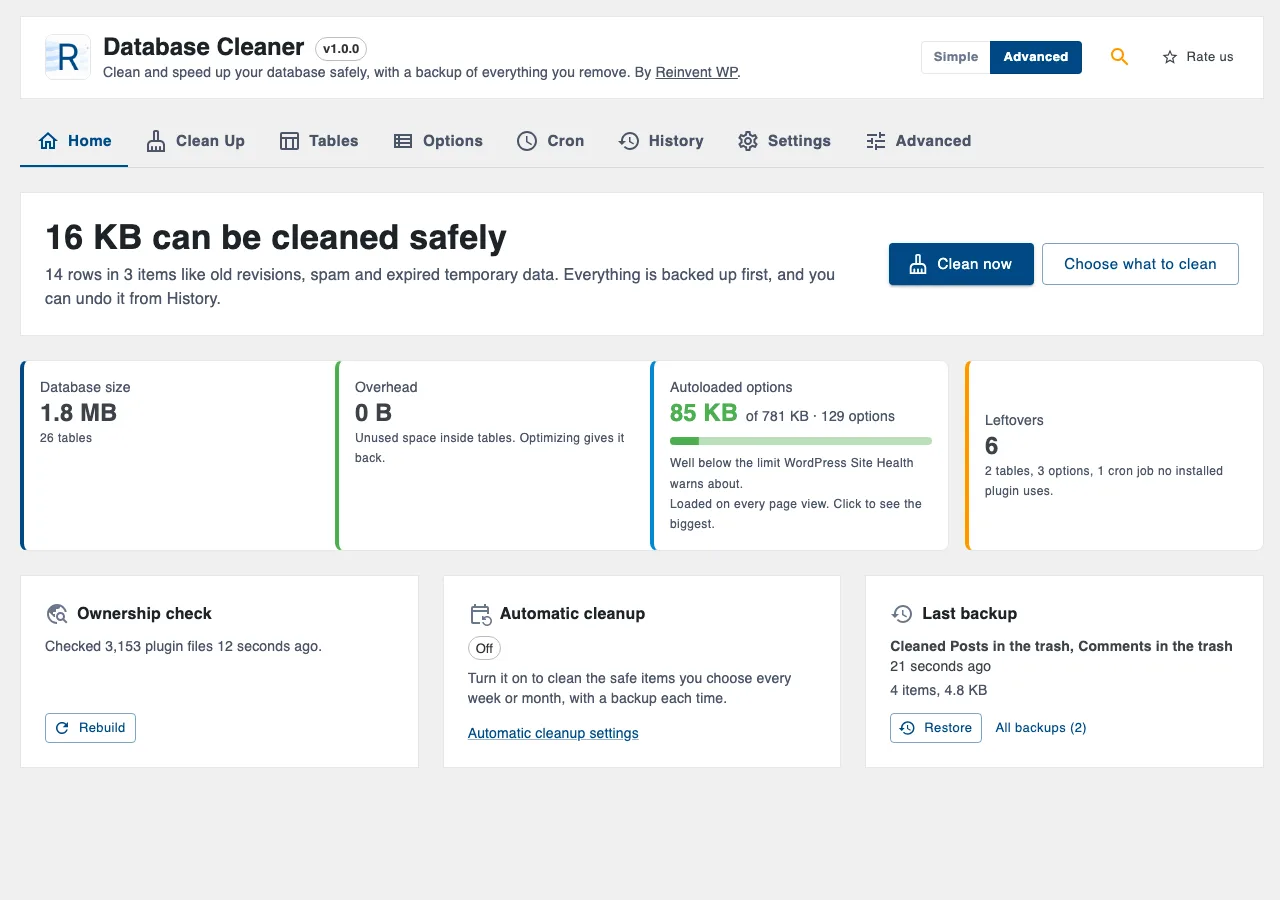This screenshot has width=1280, height=900.
Task: Click the Automatic cleanup Off status pill
Action: click(484, 648)
